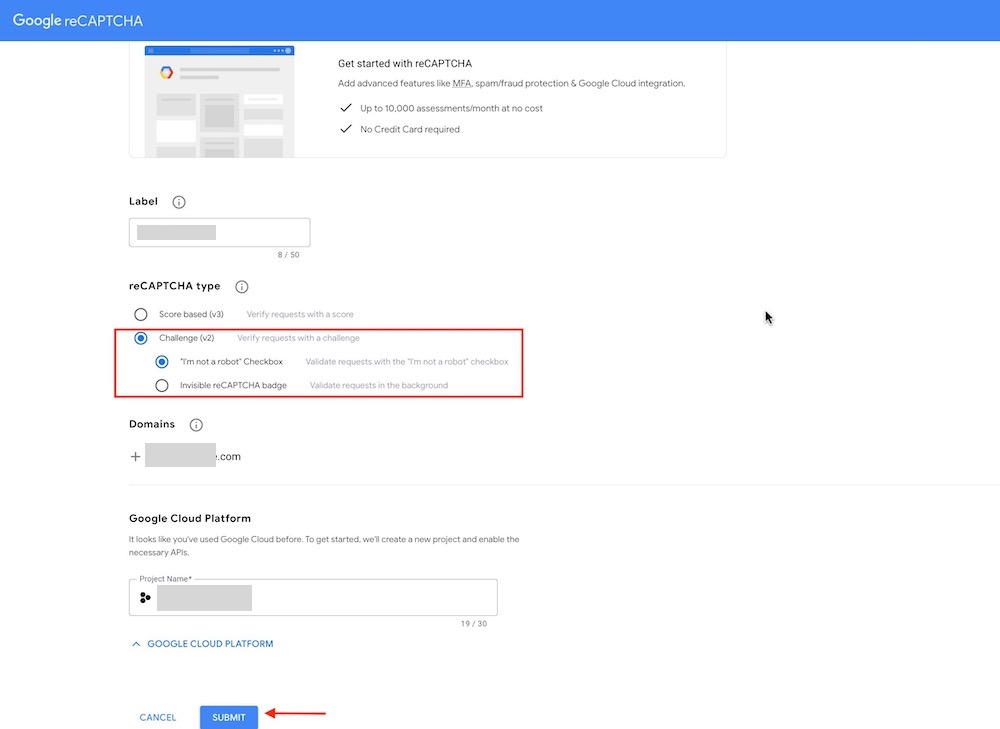Click the domain entry ending in .com

(193, 456)
